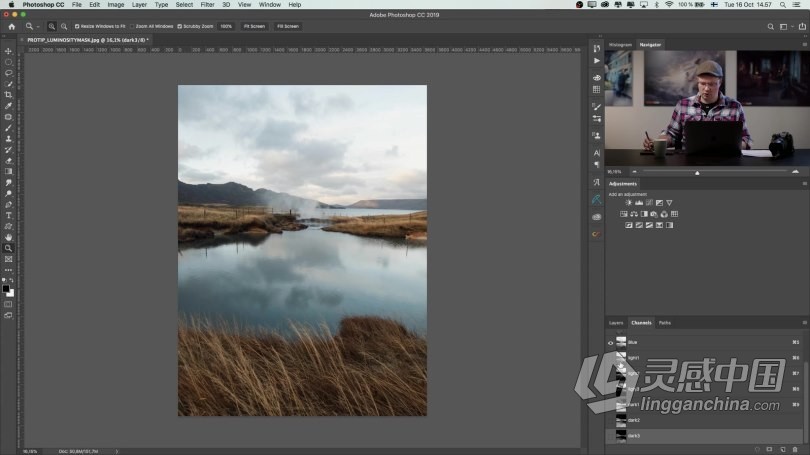810x455 pixels.
Task: Click the Fit Screen button
Action: (x=254, y=26)
